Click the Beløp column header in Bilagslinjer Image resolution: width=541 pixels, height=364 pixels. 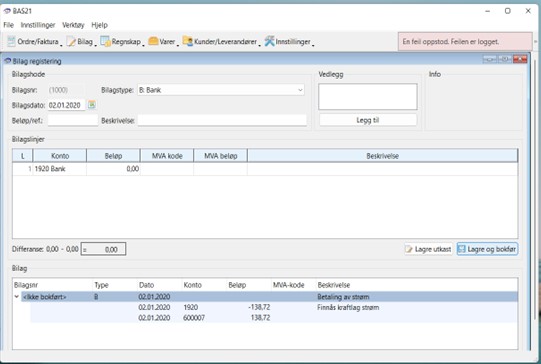(113, 156)
